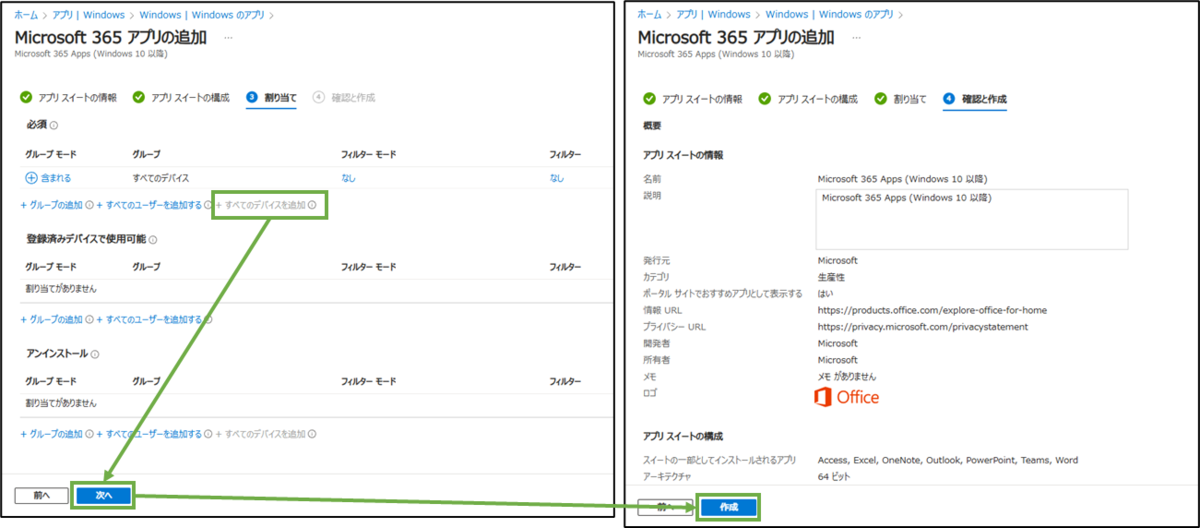1200x528 pixels.
Task: Click アプリ | Windows breadcrumb in right window
Action: [715, 14]
